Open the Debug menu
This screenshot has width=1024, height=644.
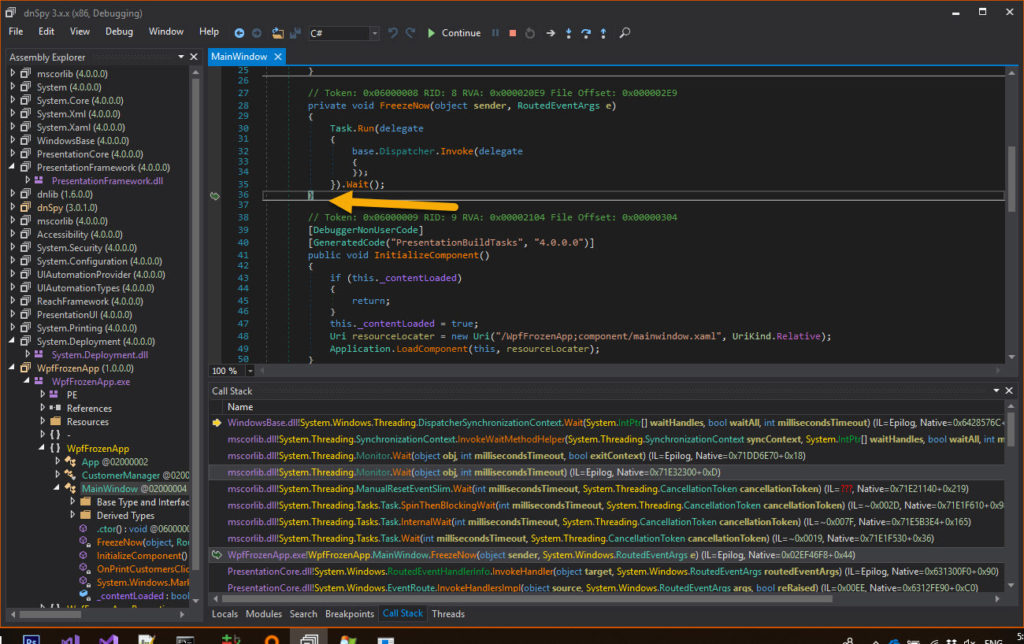pyautogui.click(x=119, y=31)
